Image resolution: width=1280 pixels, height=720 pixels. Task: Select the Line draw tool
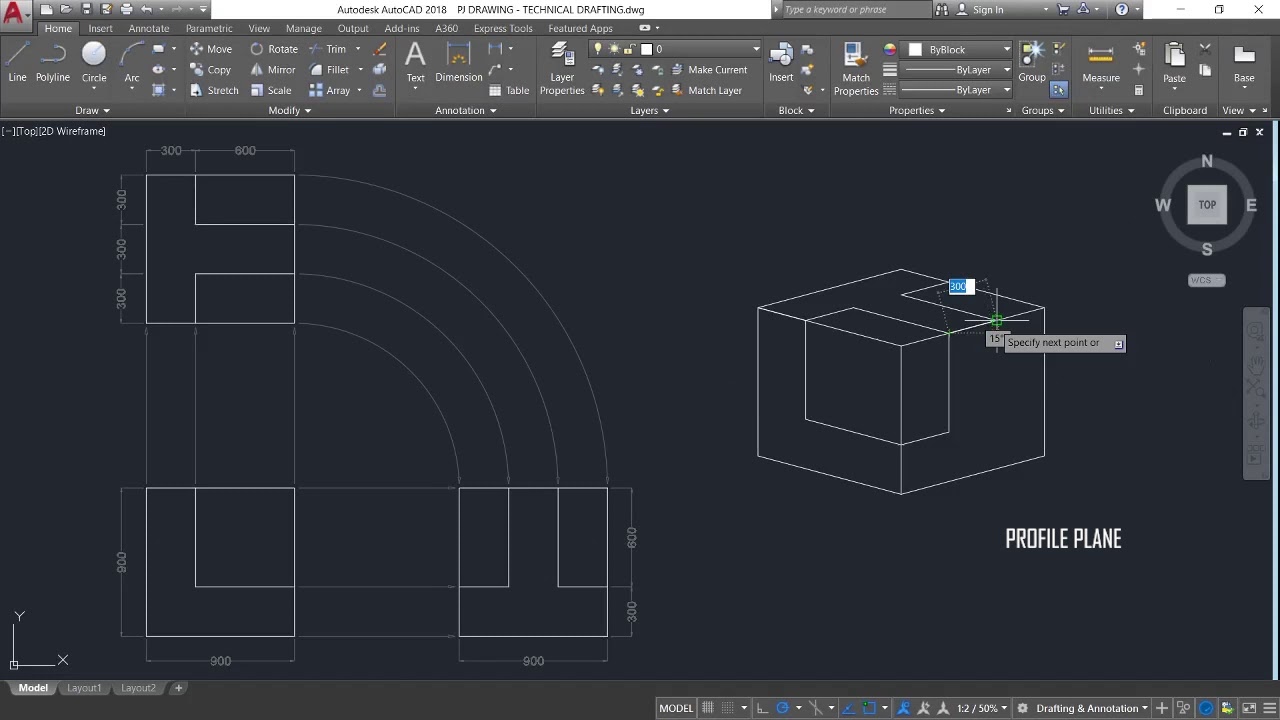[17, 62]
